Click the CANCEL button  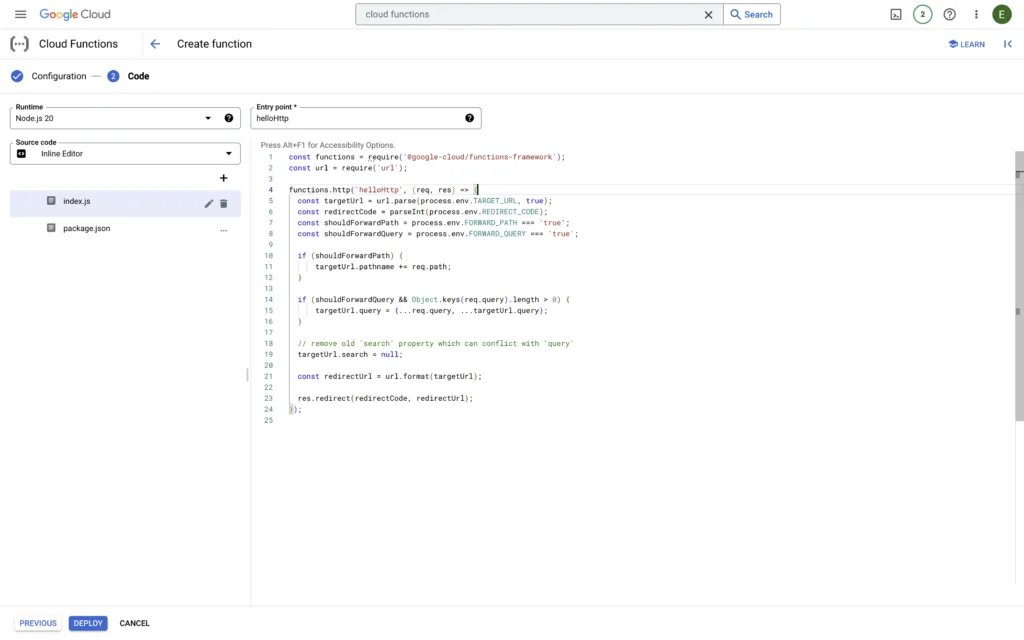(135, 623)
